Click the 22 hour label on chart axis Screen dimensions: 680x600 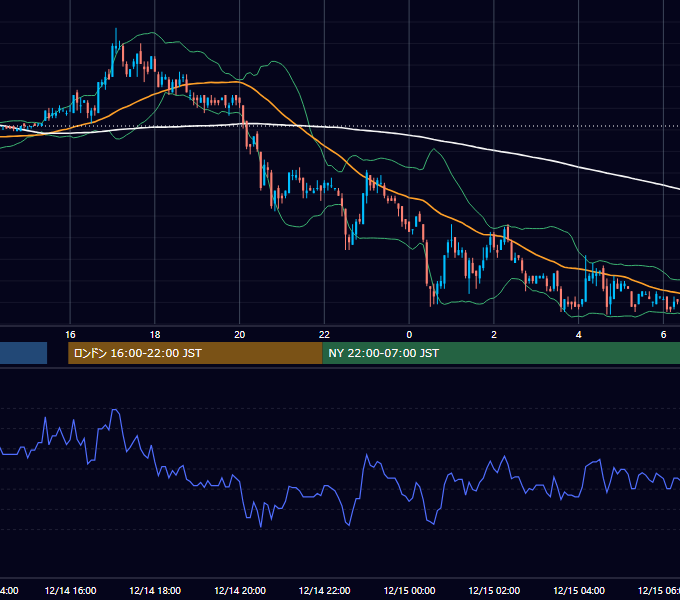click(x=324, y=335)
